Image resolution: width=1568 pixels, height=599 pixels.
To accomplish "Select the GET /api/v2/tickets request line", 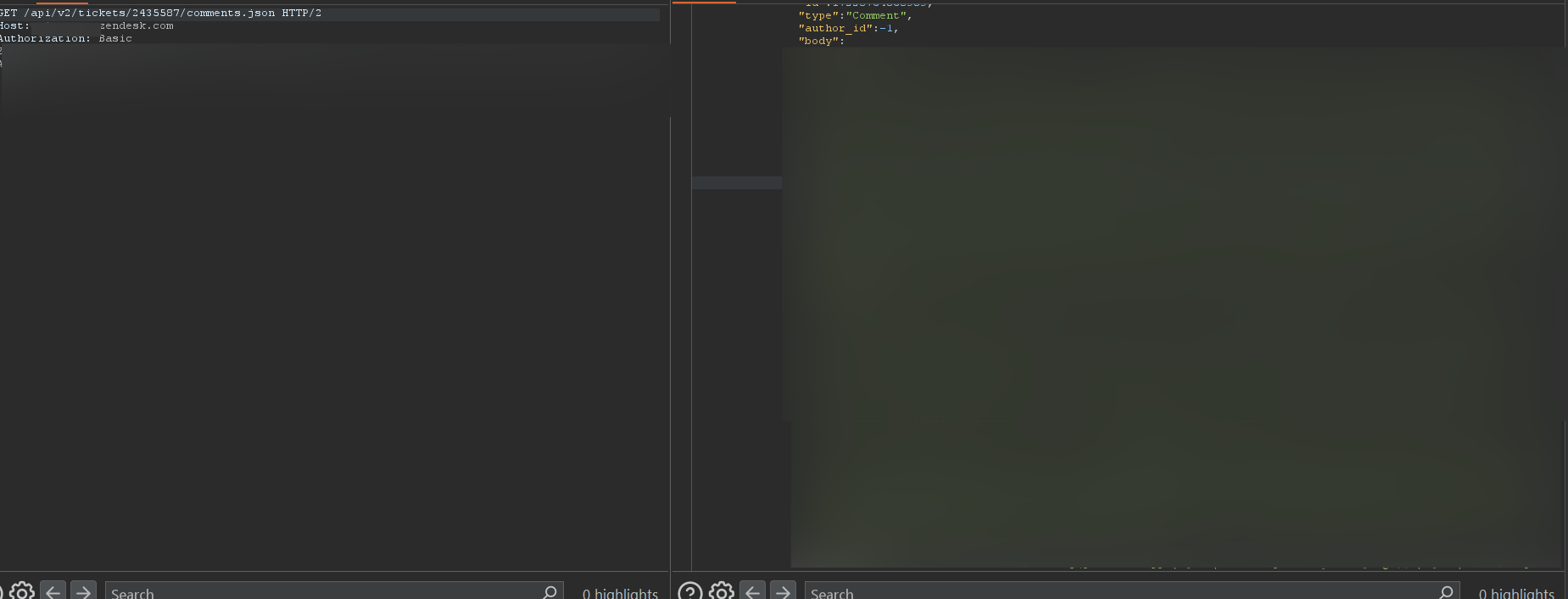I will click(x=160, y=14).
